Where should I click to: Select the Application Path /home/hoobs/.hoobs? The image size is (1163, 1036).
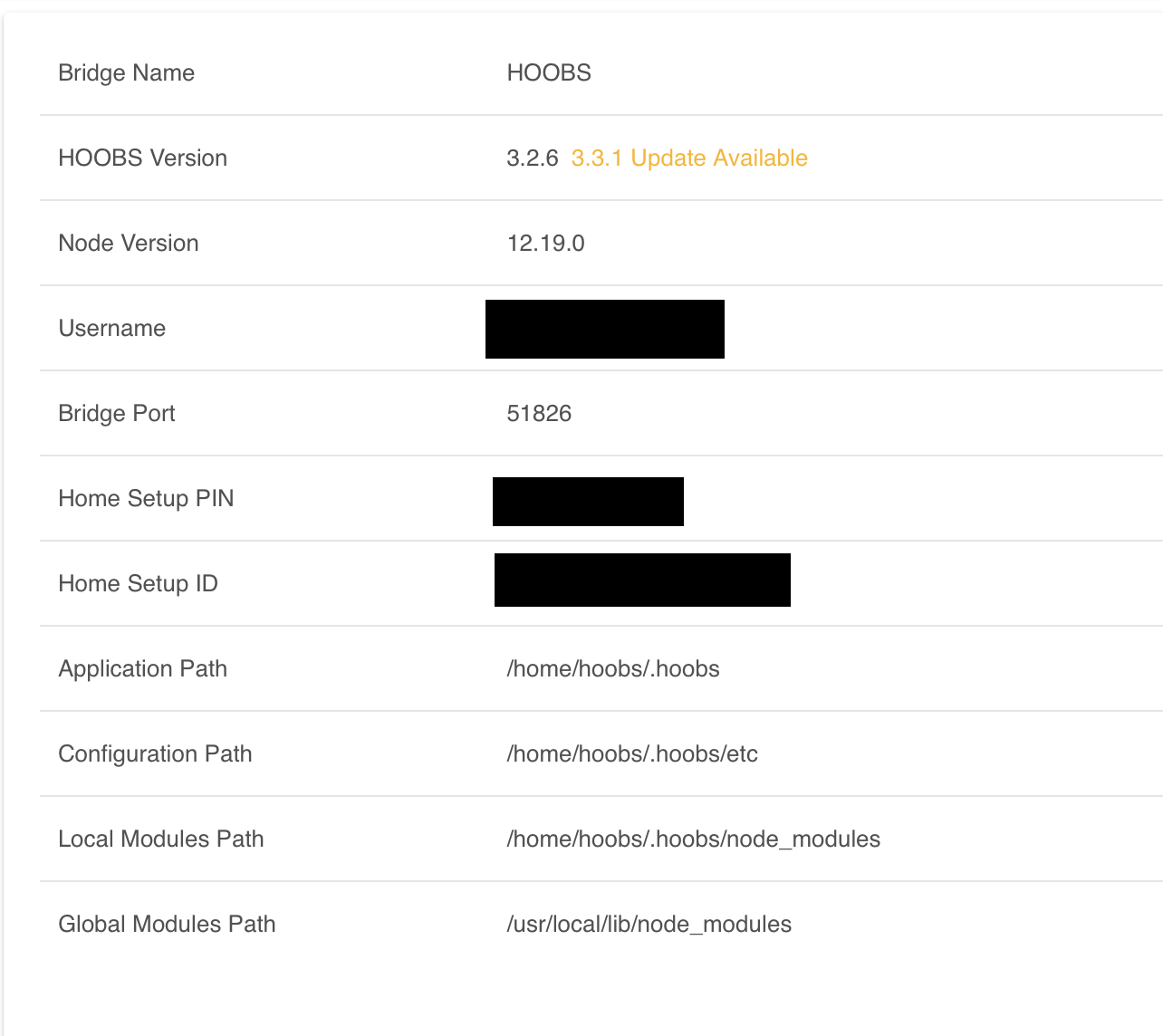point(612,668)
